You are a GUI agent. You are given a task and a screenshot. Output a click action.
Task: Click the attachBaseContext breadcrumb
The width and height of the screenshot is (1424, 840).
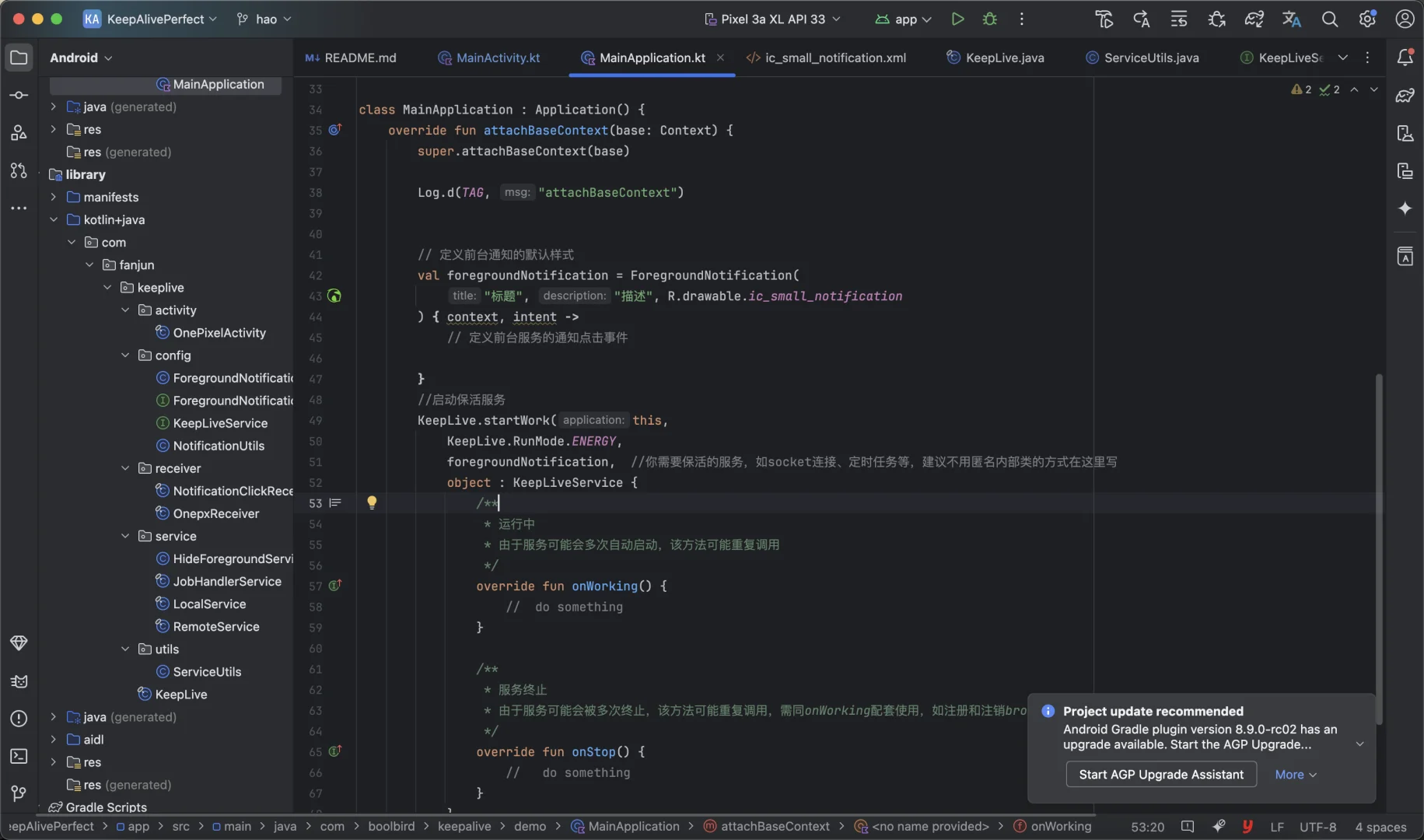(767, 826)
